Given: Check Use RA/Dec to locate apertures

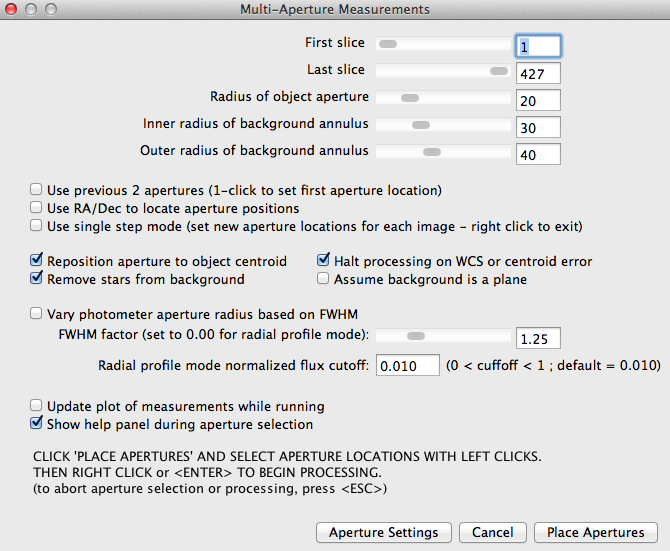Looking at the screenshot, I should pyautogui.click(x=37, y=208).
